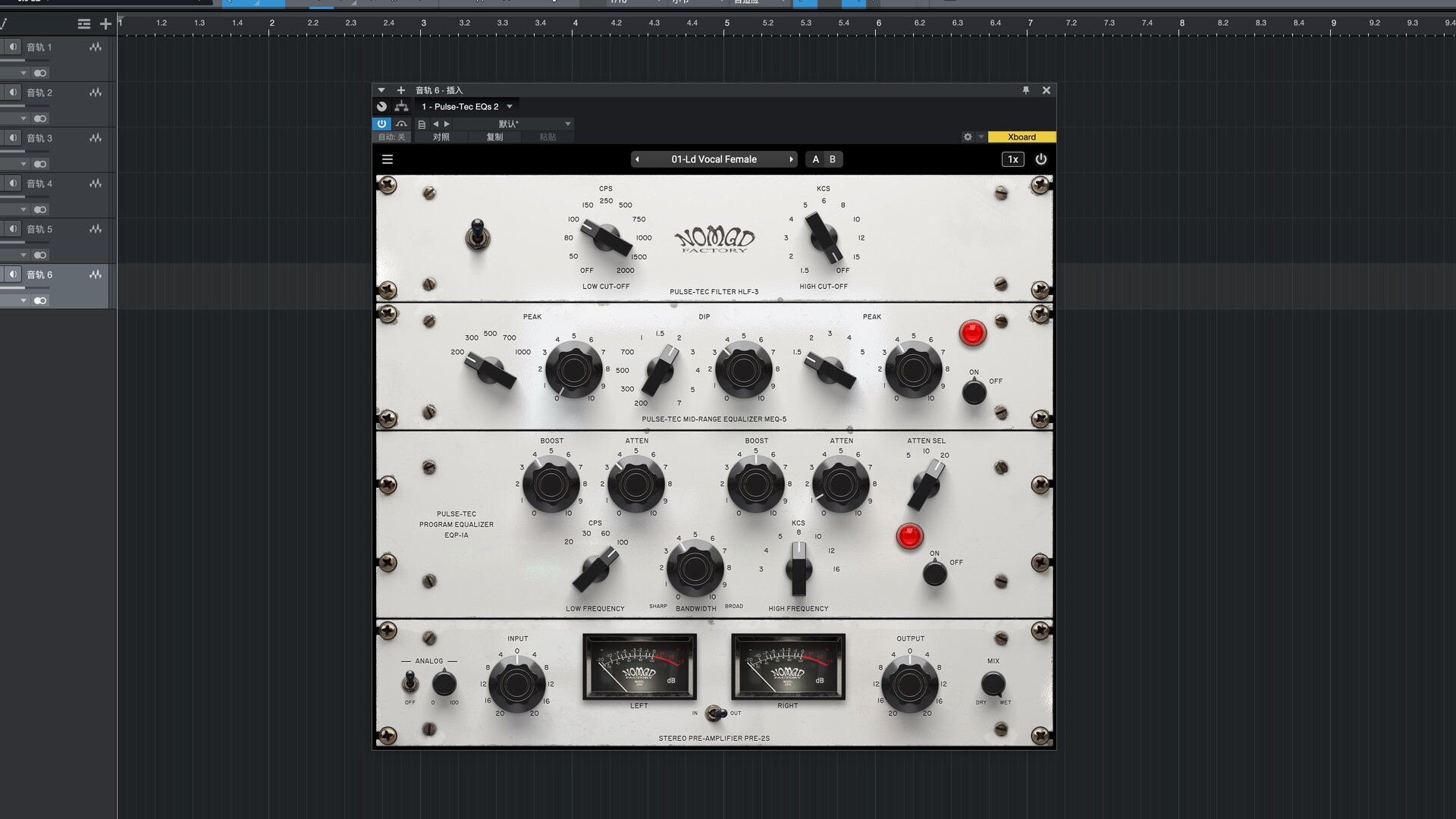
Task: Click the mono/stereo icon on 音轨 1
Action: pyautogui.click(x=13, y=47)
